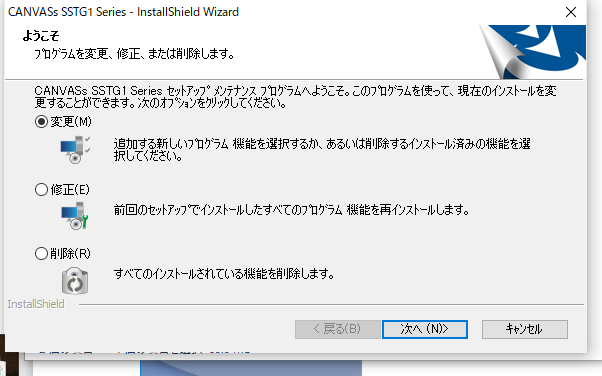The width and height of the screenshot is (602, 376).
Task: Close the InstallShield Wizard window
Action: [x=571, y=12]
